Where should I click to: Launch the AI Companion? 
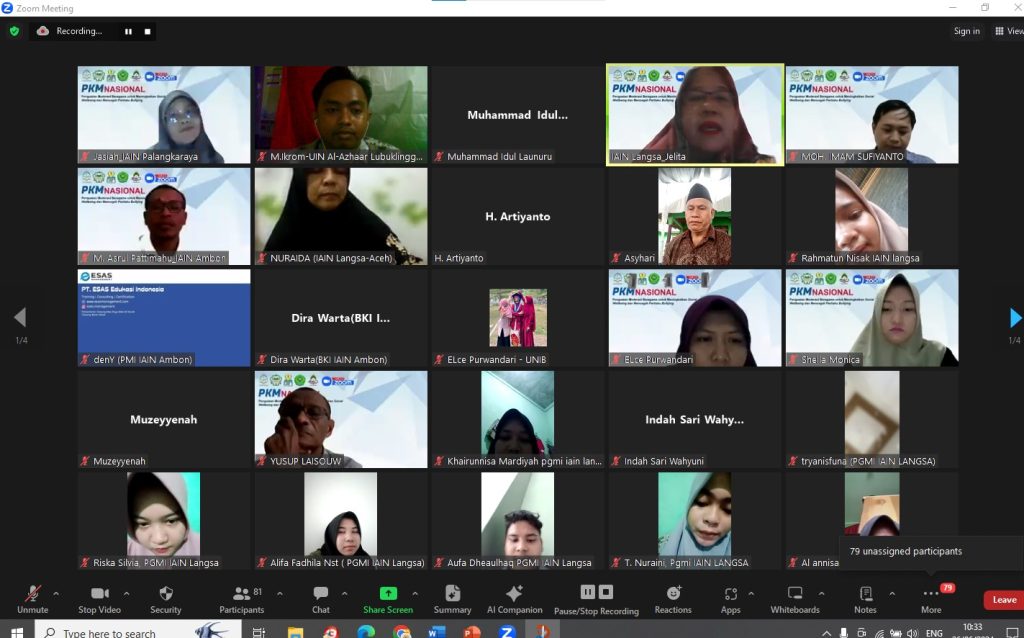[514, 598]
